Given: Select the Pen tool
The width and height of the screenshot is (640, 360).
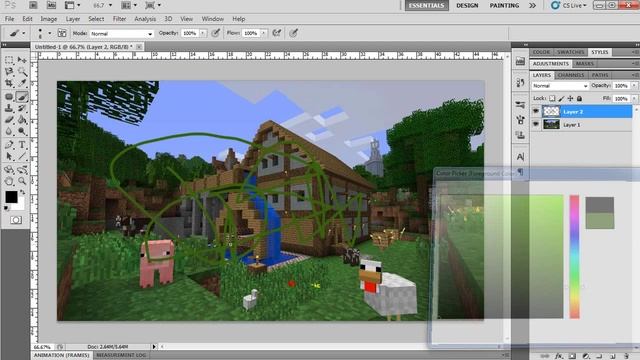Looking at the screenshot, I should pyautogui.click(x=9, y=145).
